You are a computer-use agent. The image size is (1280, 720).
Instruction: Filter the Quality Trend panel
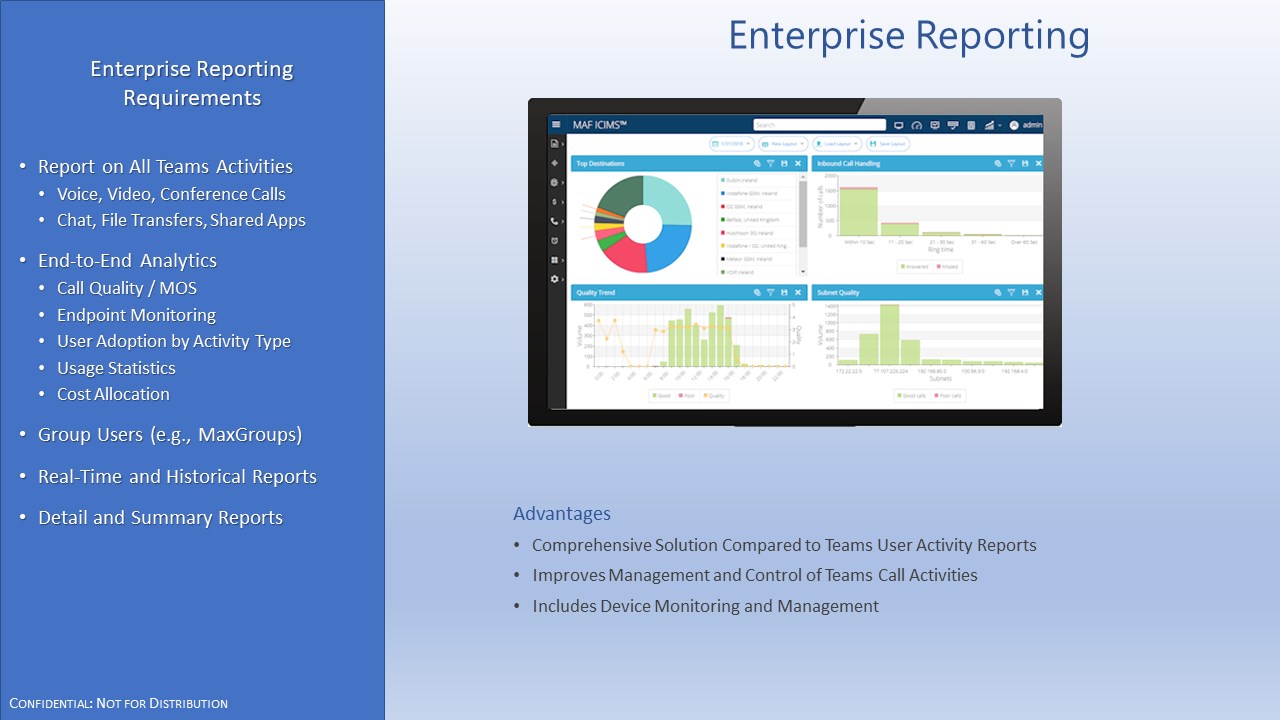tap(770, 293)
